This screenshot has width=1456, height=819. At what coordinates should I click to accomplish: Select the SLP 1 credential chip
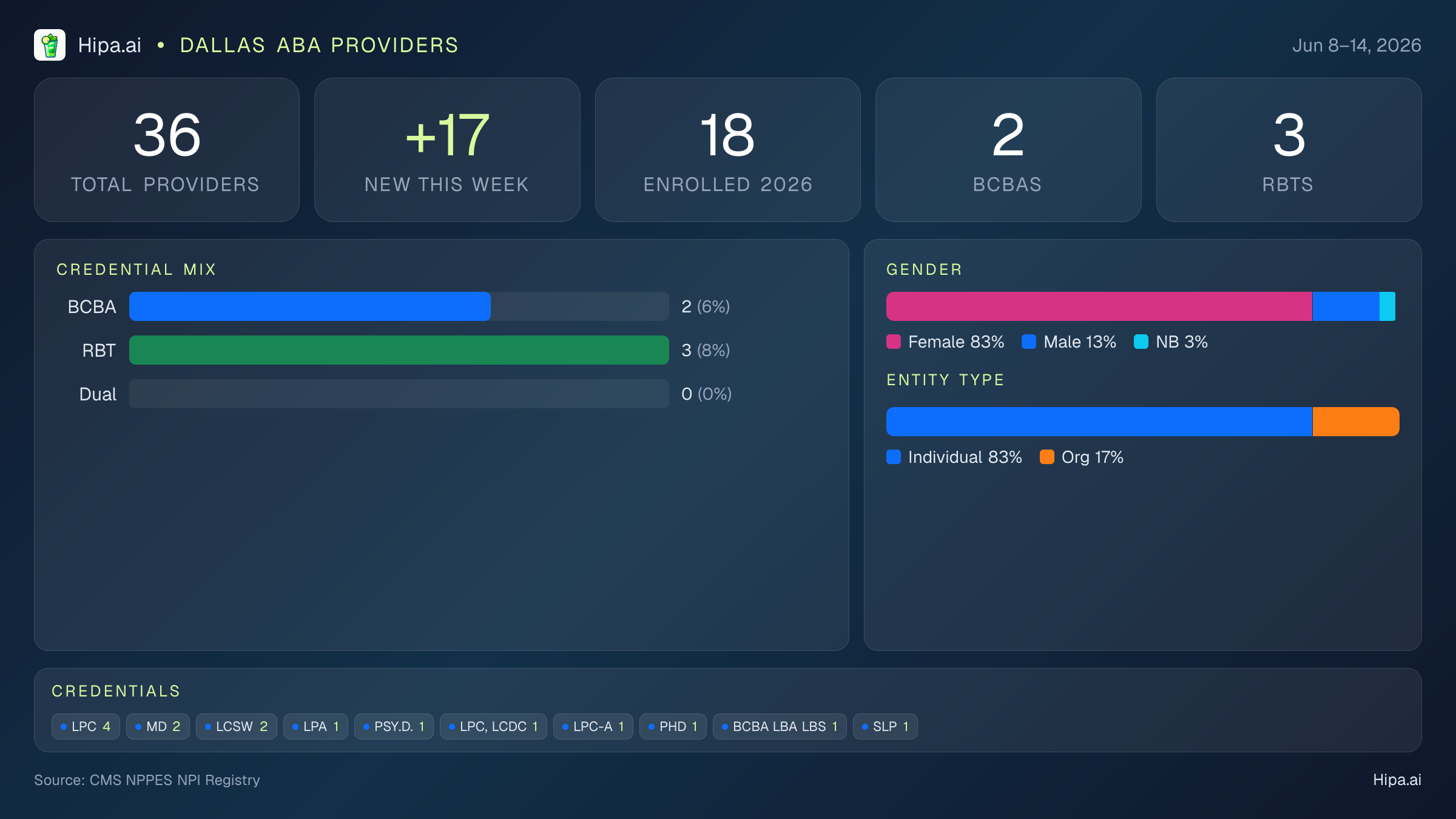tap(885, 726)
